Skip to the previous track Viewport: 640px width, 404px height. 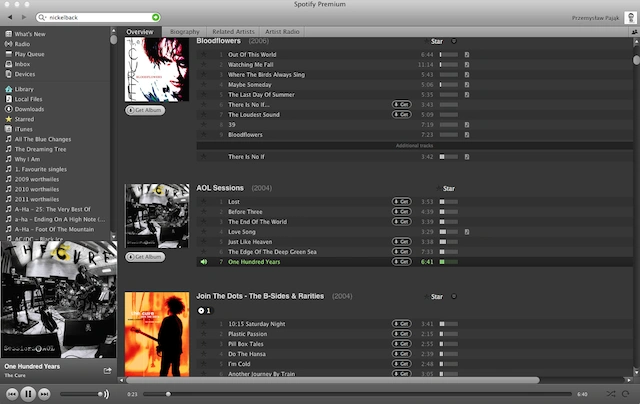coord(12,394)
